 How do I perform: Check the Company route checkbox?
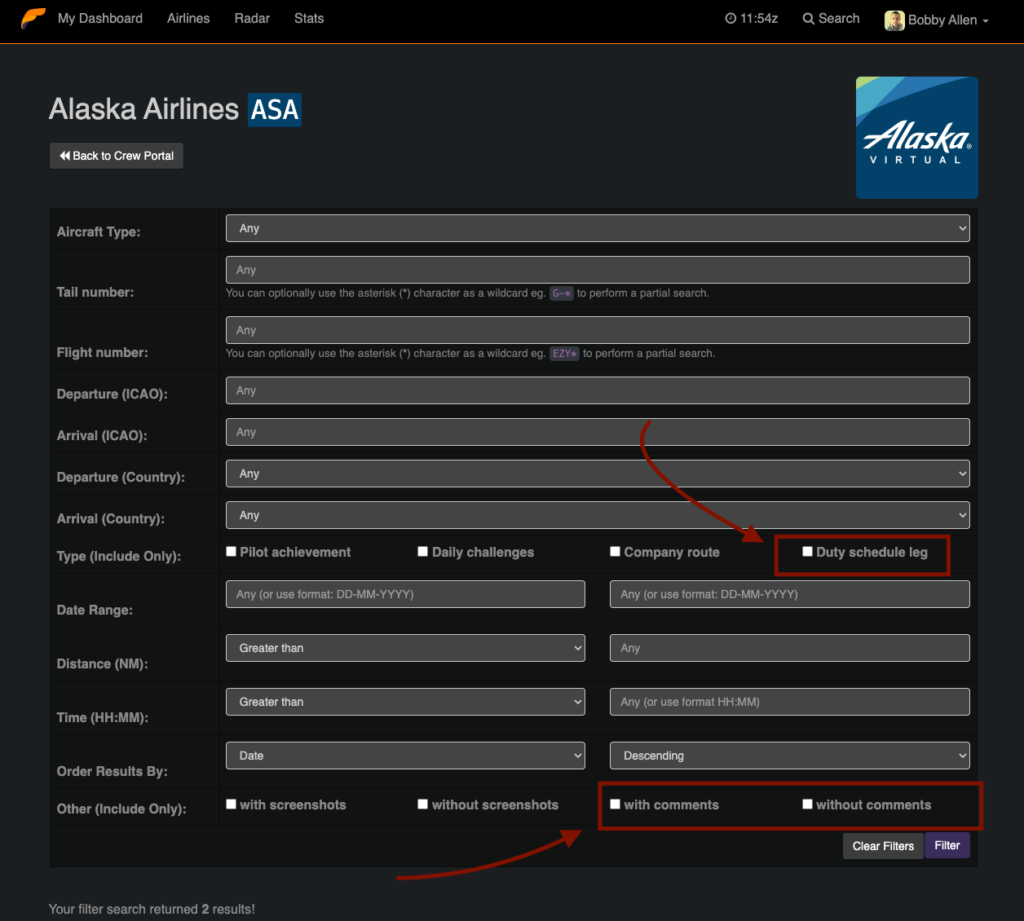[x=615, y=552]
